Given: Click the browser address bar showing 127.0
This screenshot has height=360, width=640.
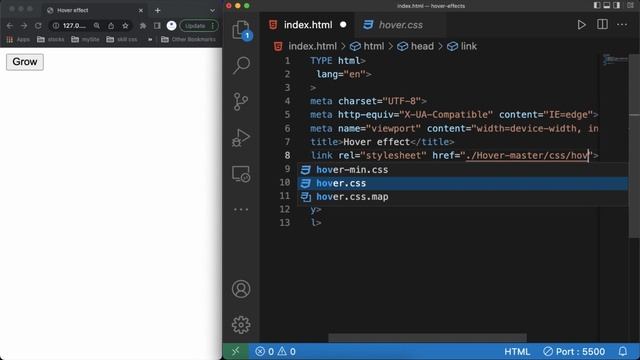Looking at the screenshot, I should pyautogui.click(x=75, y=26).
